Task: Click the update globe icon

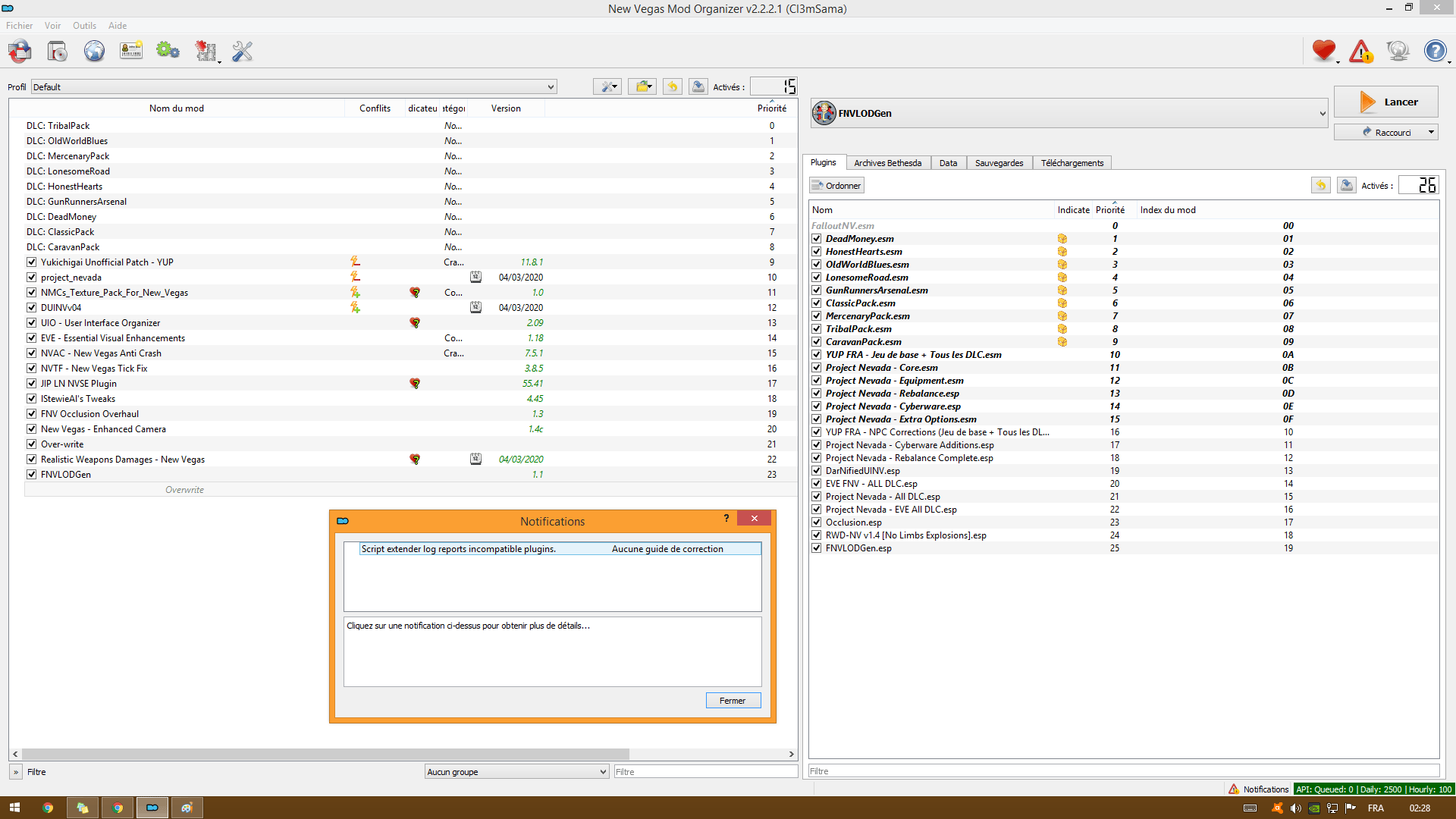Action: (x=1398, y=52)
